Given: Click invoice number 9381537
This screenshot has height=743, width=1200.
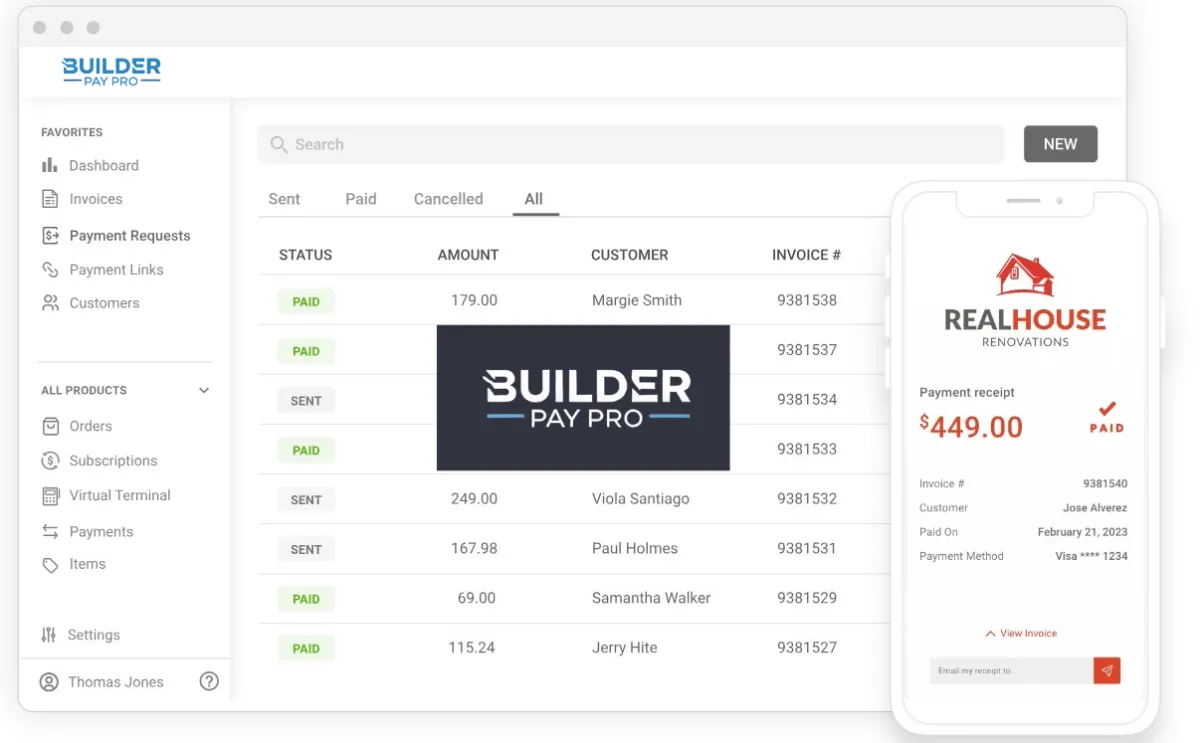Looking at the screenshot, I should click(807, 350).
